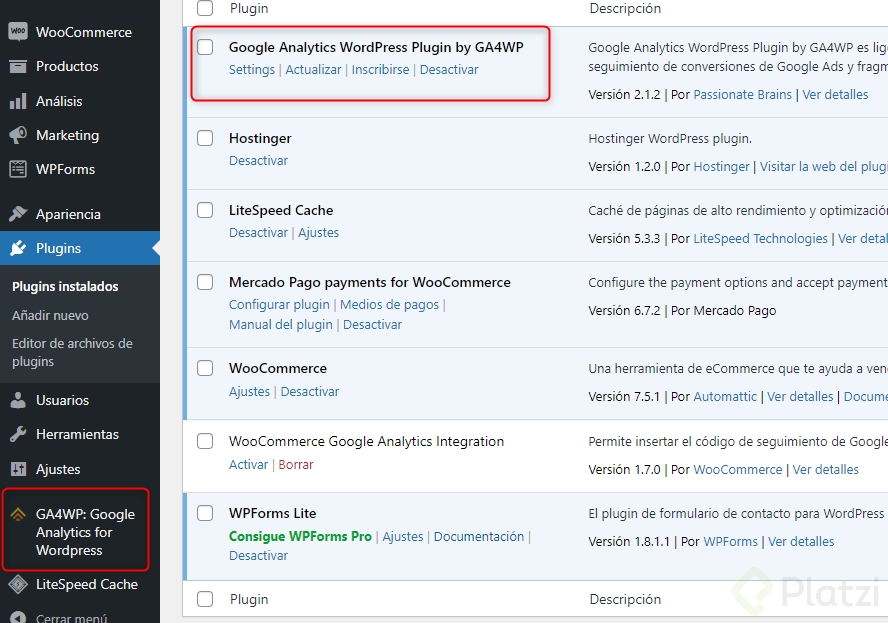
Task: Click the Productos box icon
Action: [x=18, y=66]
